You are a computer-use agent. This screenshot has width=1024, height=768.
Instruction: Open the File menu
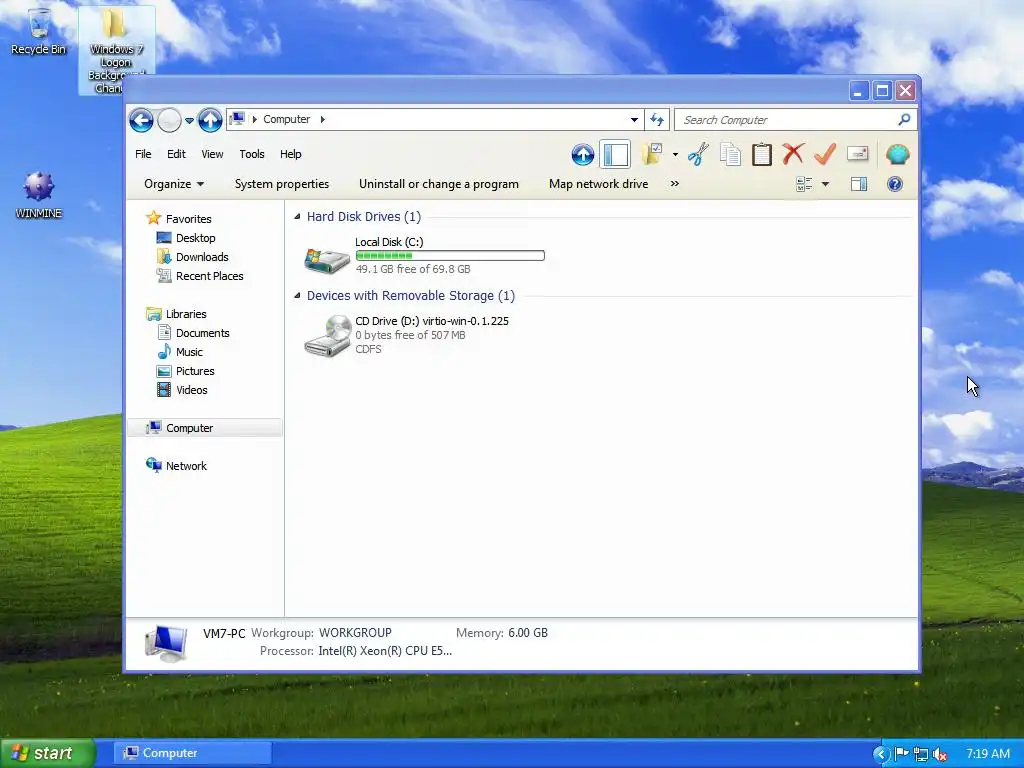[143, 154]
